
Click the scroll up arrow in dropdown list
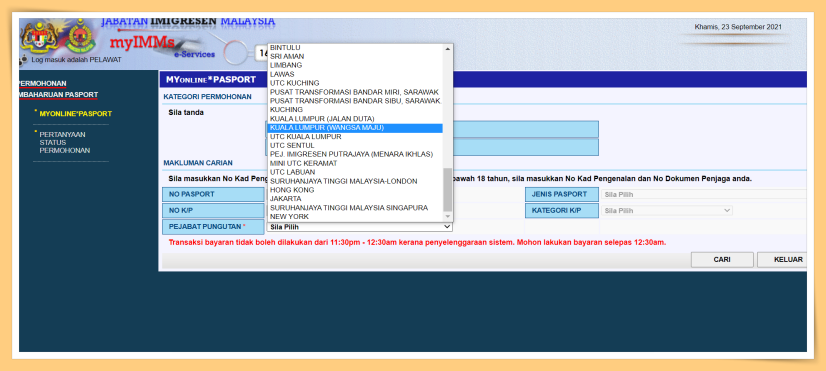point(448,48)
